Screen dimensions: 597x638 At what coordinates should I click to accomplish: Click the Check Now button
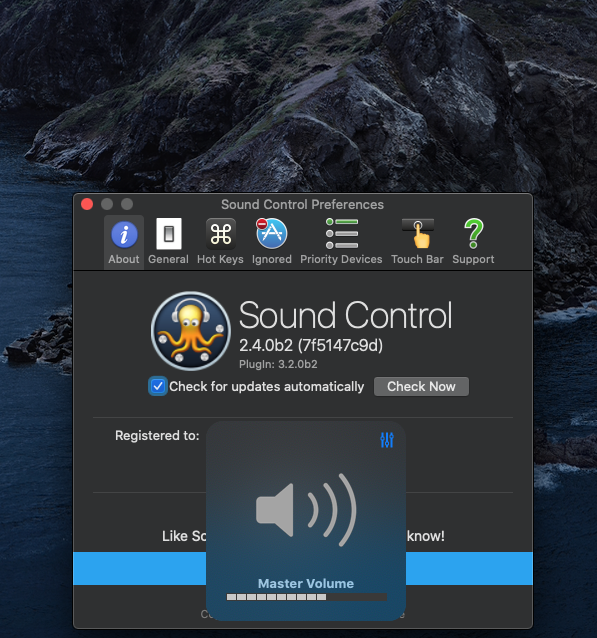tap(421, 386)
